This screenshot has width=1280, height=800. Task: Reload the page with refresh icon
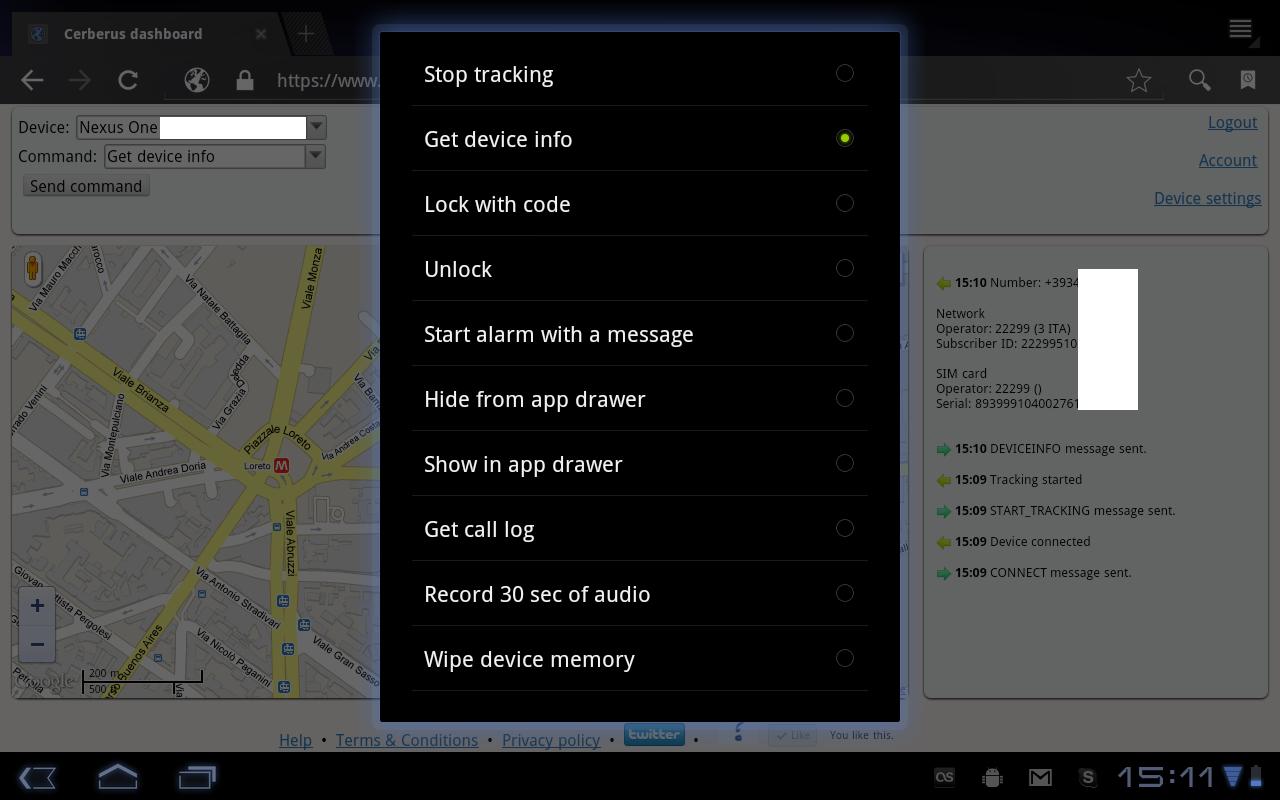click(128, 81)
